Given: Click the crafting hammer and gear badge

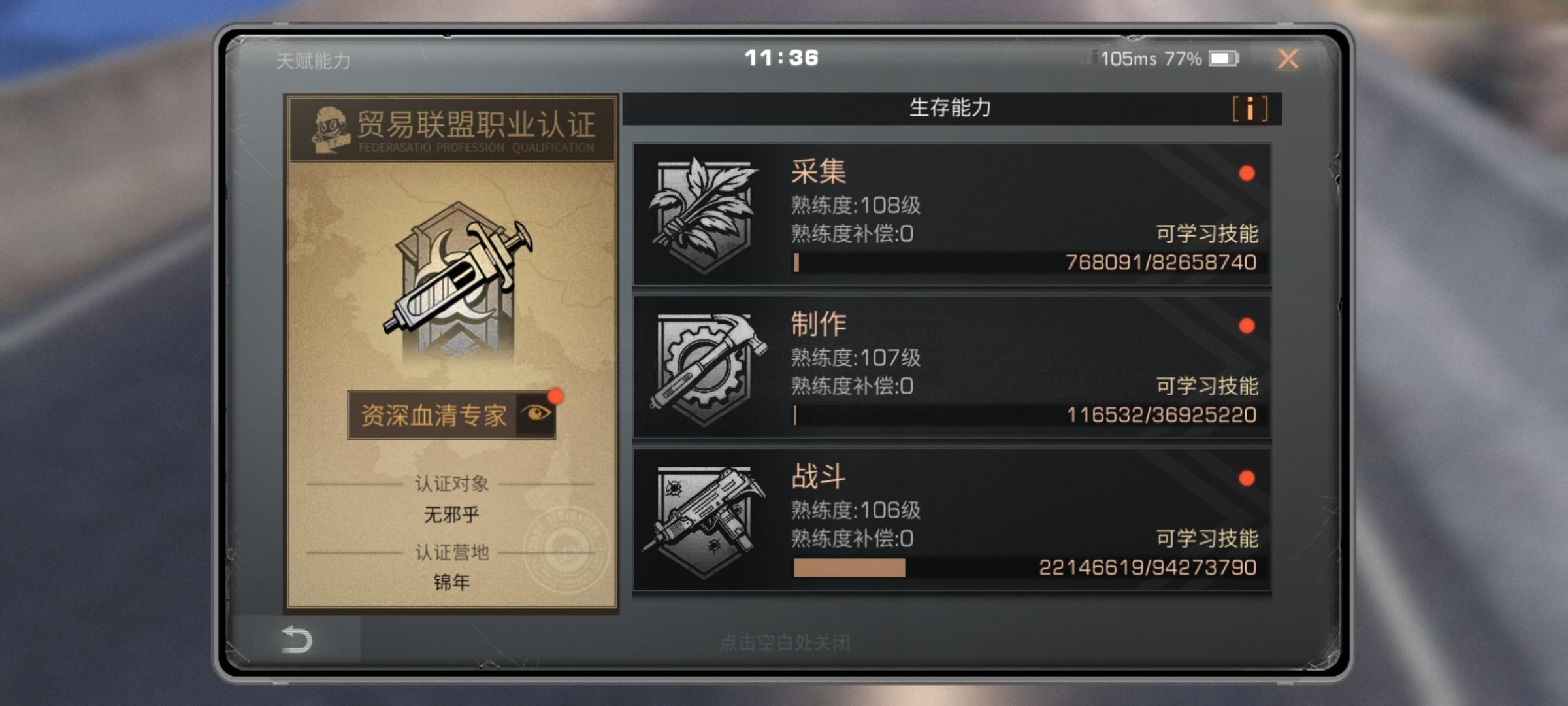Looking at the screenshot, I should point(708,368).
